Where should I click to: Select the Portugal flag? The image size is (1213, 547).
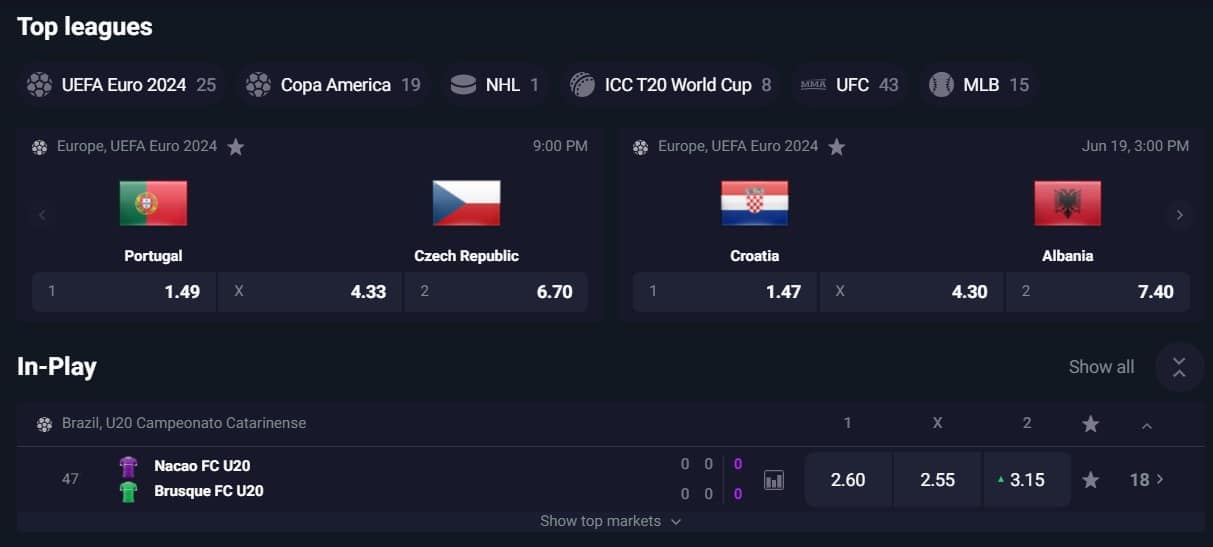pyautogui.click(x=153, y=203)
